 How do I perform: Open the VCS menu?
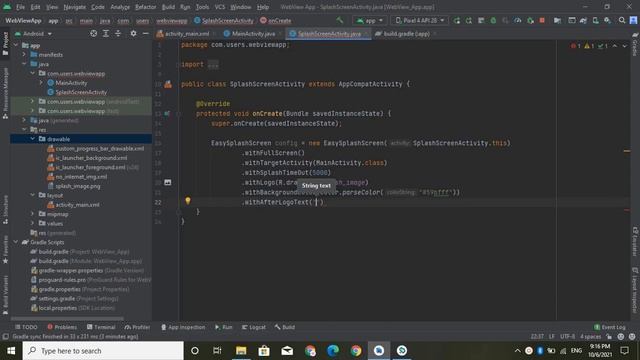click(x=220, y=7)
